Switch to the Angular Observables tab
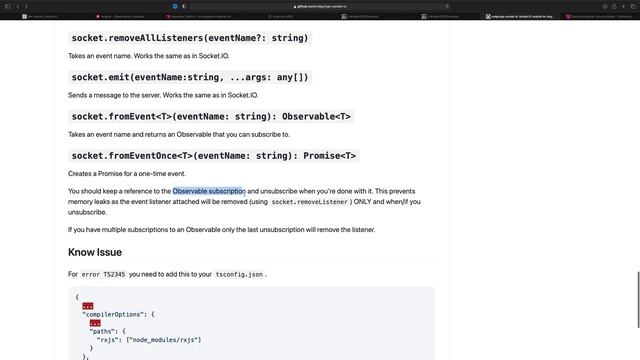 [x=120, y=16]
